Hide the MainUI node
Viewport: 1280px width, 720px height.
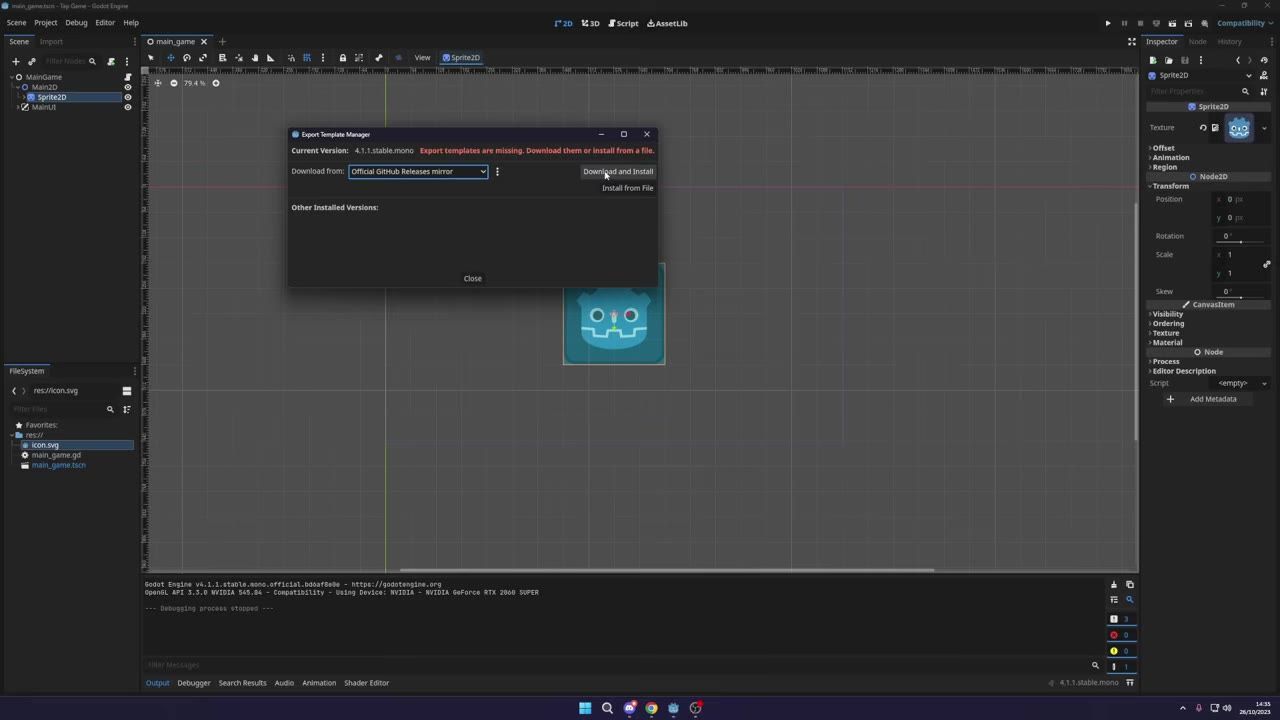(x=127, y=107)
